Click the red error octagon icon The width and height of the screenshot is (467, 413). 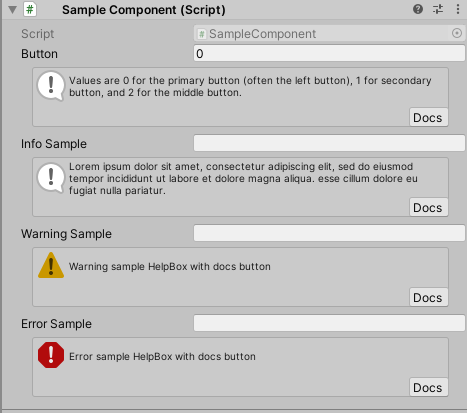point(51,355)
